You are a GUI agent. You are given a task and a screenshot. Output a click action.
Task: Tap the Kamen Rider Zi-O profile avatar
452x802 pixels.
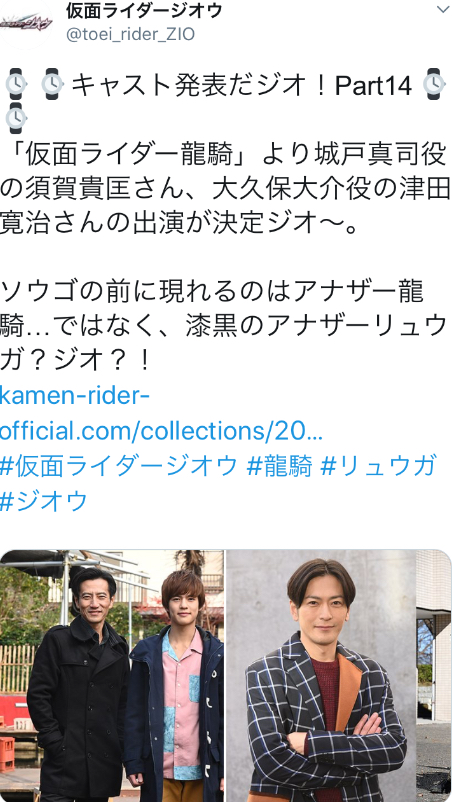26,23
